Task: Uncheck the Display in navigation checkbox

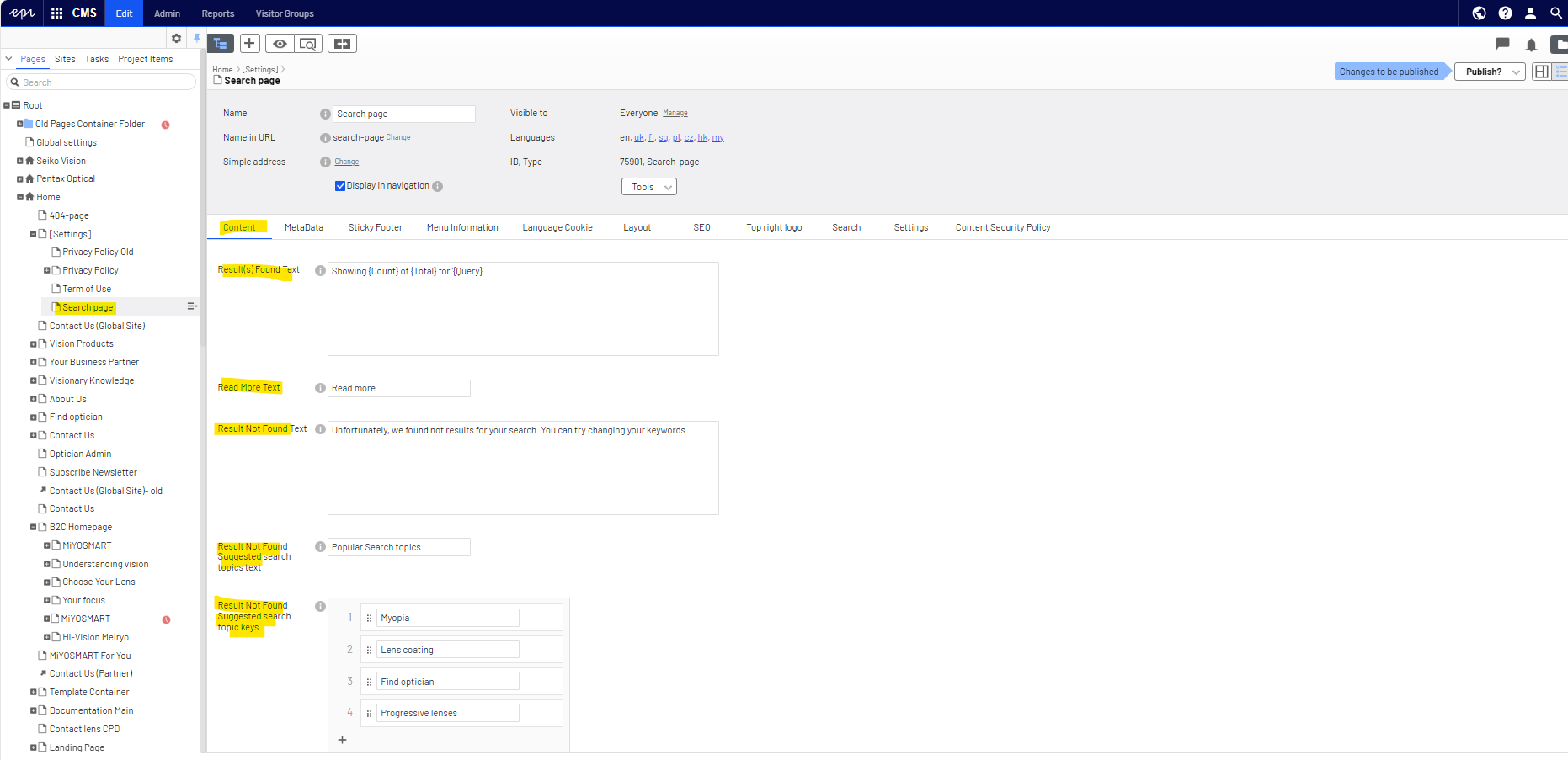Action: [340, 186]
